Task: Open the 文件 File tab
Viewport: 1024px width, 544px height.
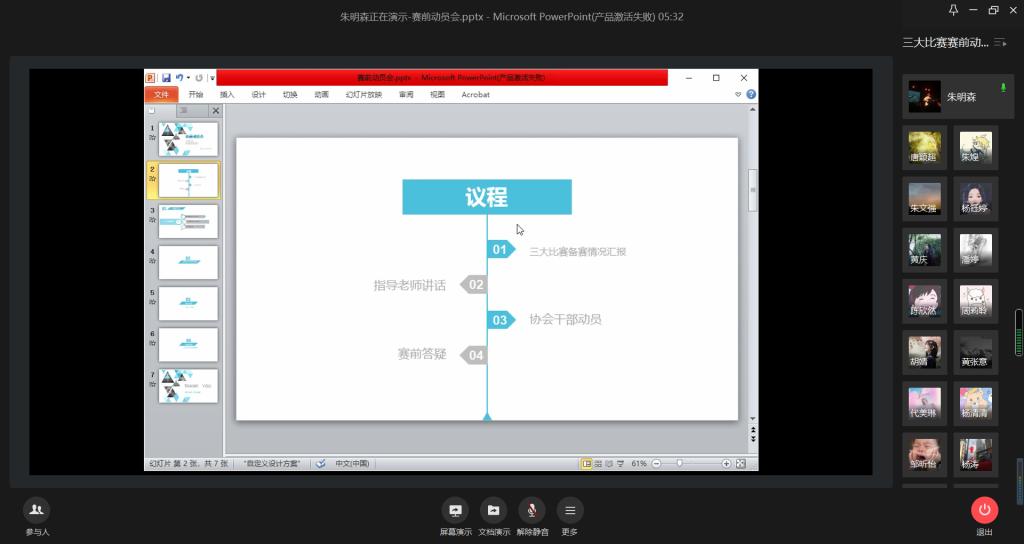Action: (x=161, y=95)
